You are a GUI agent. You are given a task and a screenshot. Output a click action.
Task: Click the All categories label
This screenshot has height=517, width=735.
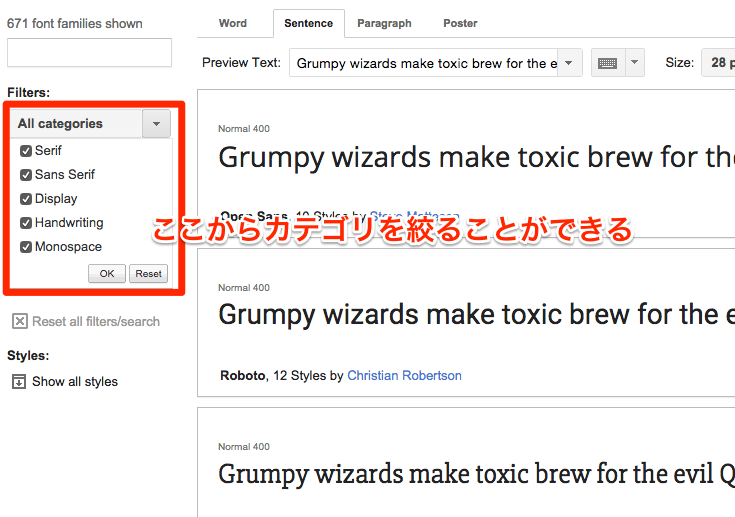coord(60,124)
